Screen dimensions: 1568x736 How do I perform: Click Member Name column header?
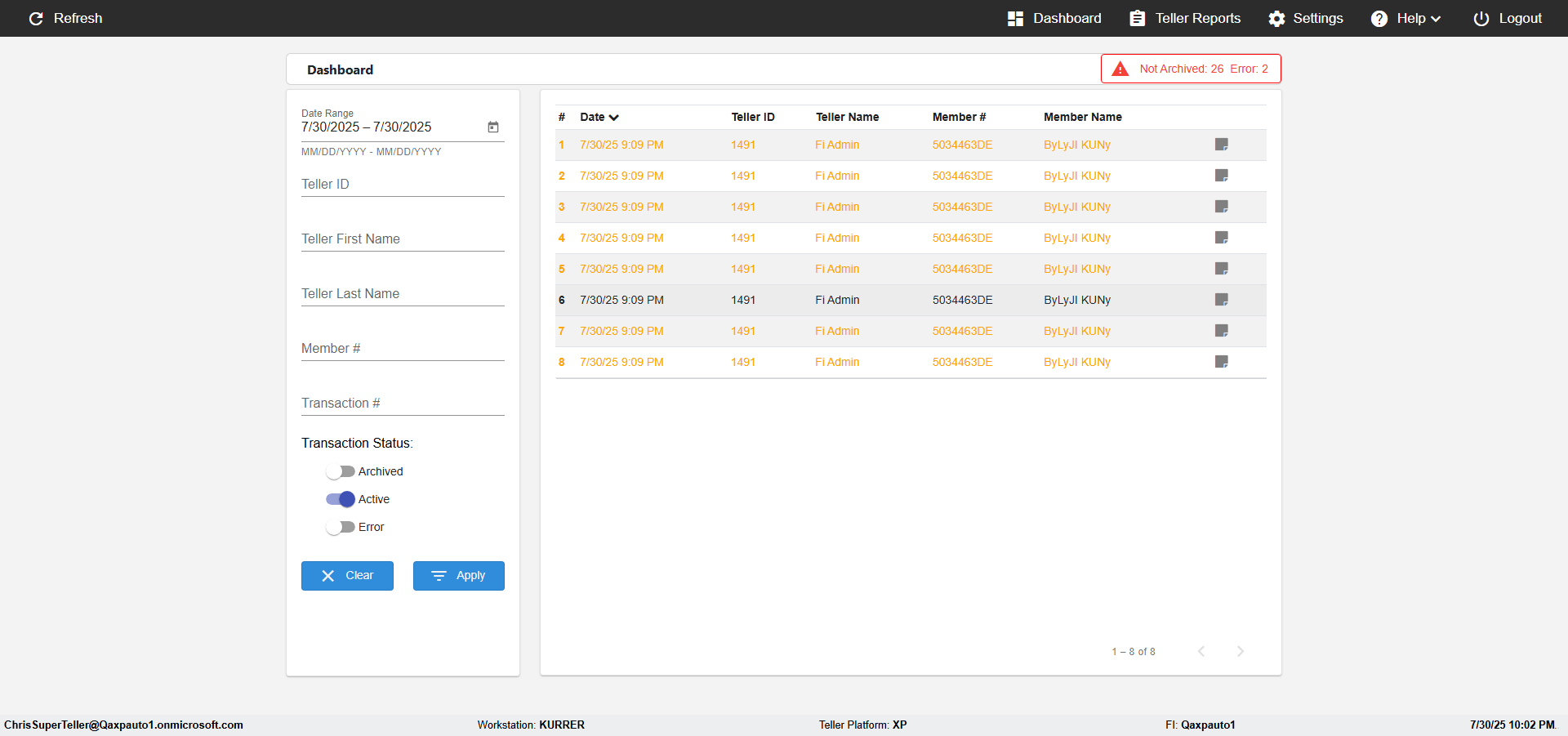coord(1082,117)
